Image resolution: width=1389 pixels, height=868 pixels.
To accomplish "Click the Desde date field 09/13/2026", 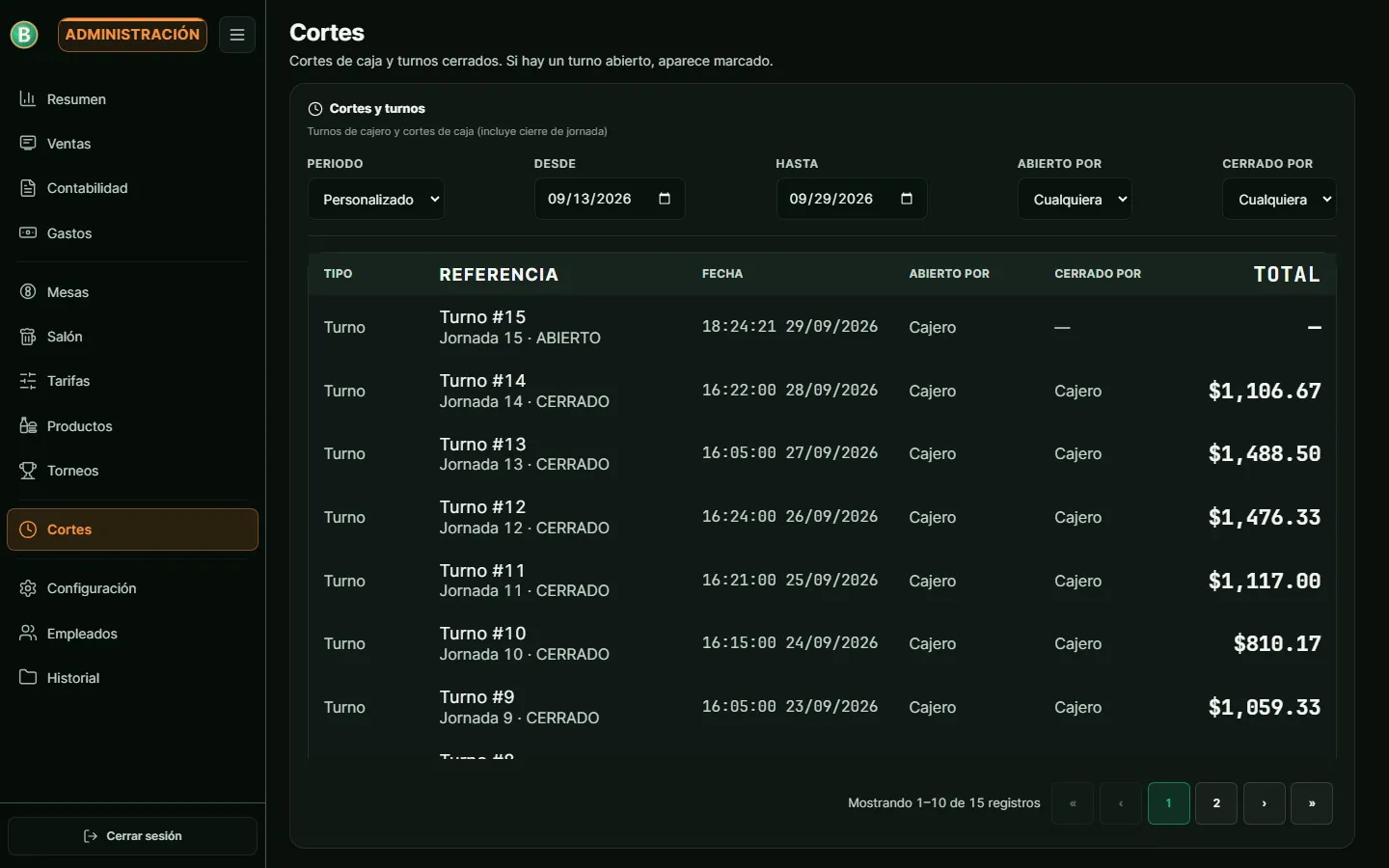I will (x=610, y=199).
